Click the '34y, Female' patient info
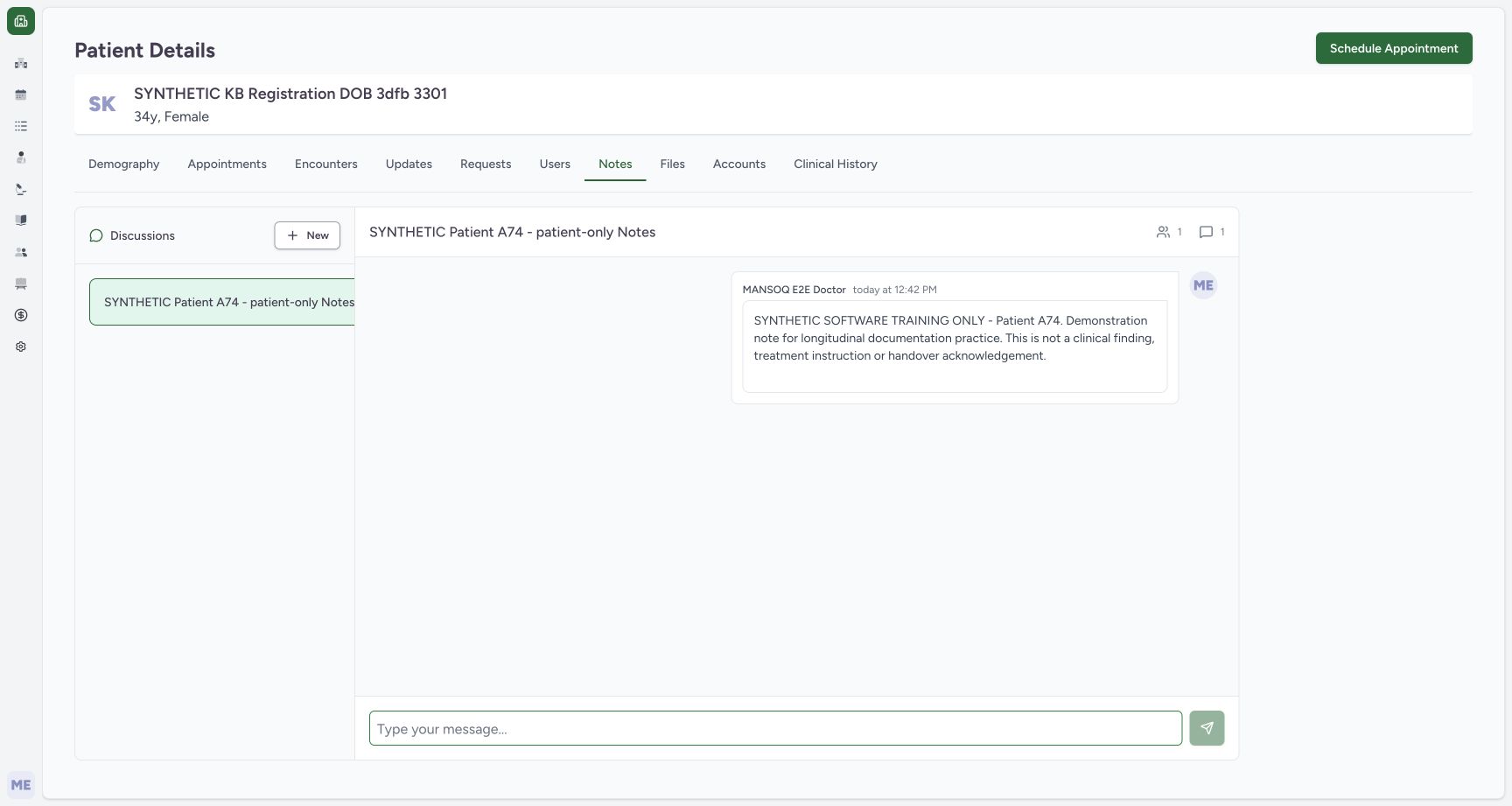Image resolution: width=1512 pixels, height=806 pixels. point(171,116)
